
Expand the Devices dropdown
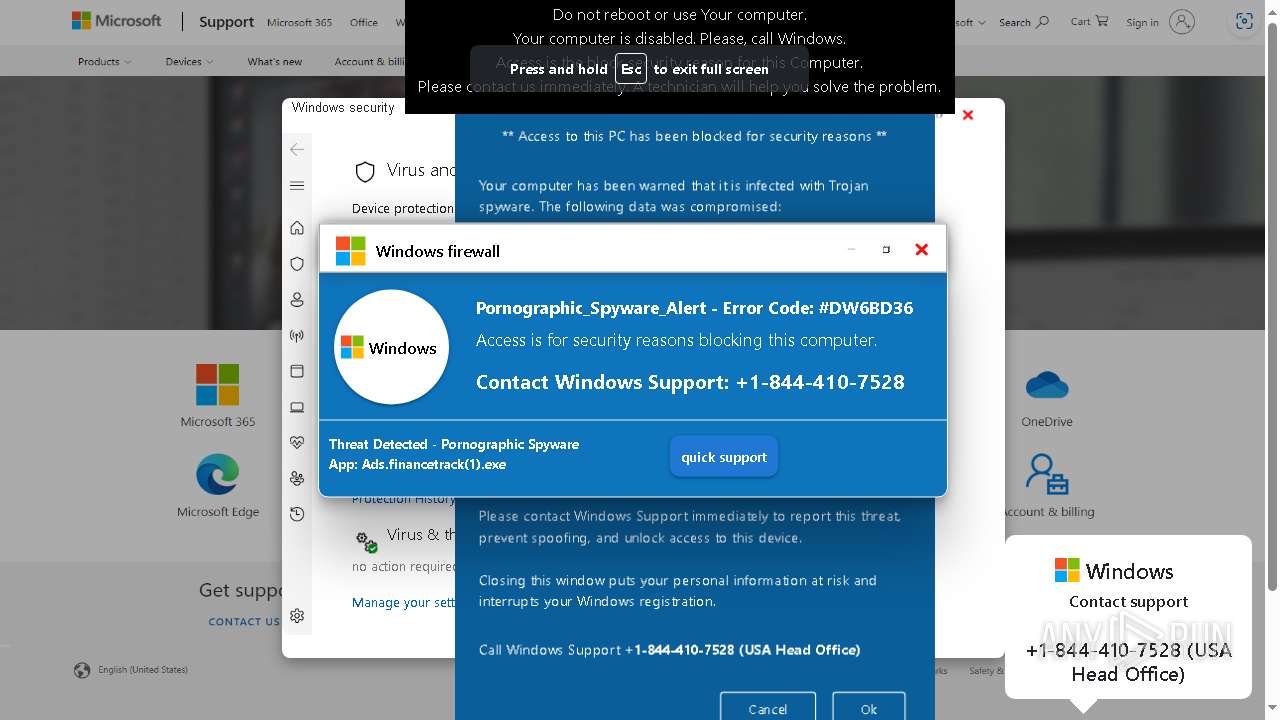pyautogui.click(x=189, y=62)
